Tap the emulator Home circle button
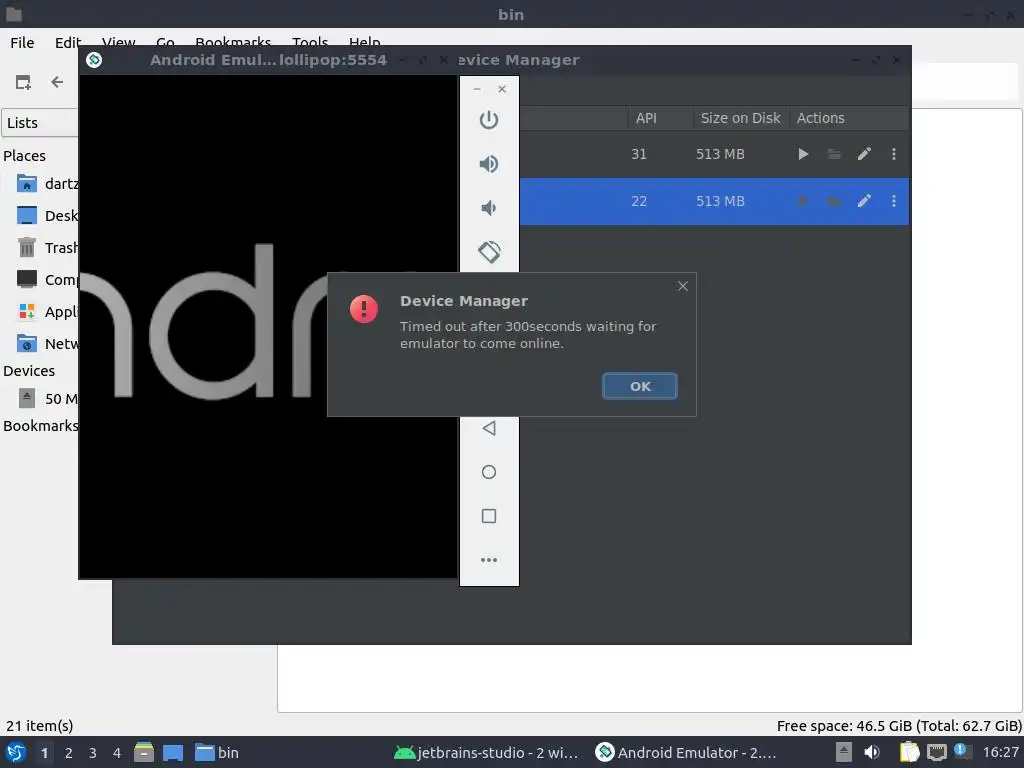The width and height of the screenshot is (1024, 768). pyautogui.click(x=488, y=472)
